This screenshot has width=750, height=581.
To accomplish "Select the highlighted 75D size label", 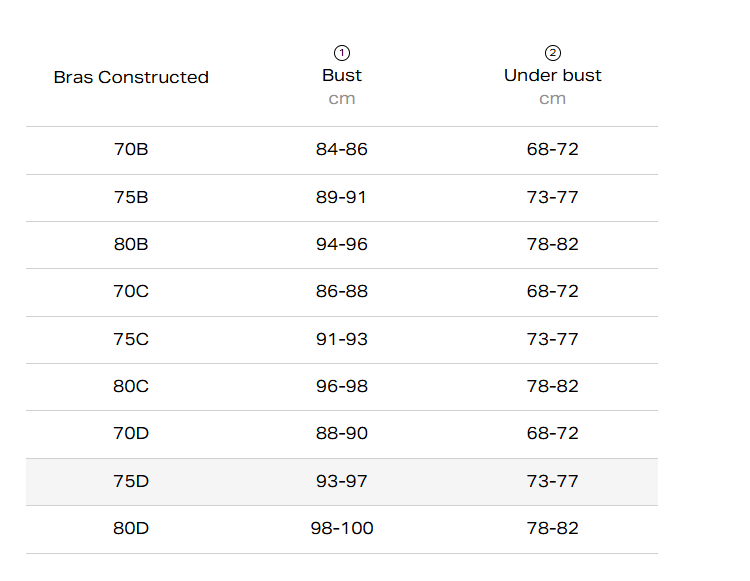I will tap(131, 481).
